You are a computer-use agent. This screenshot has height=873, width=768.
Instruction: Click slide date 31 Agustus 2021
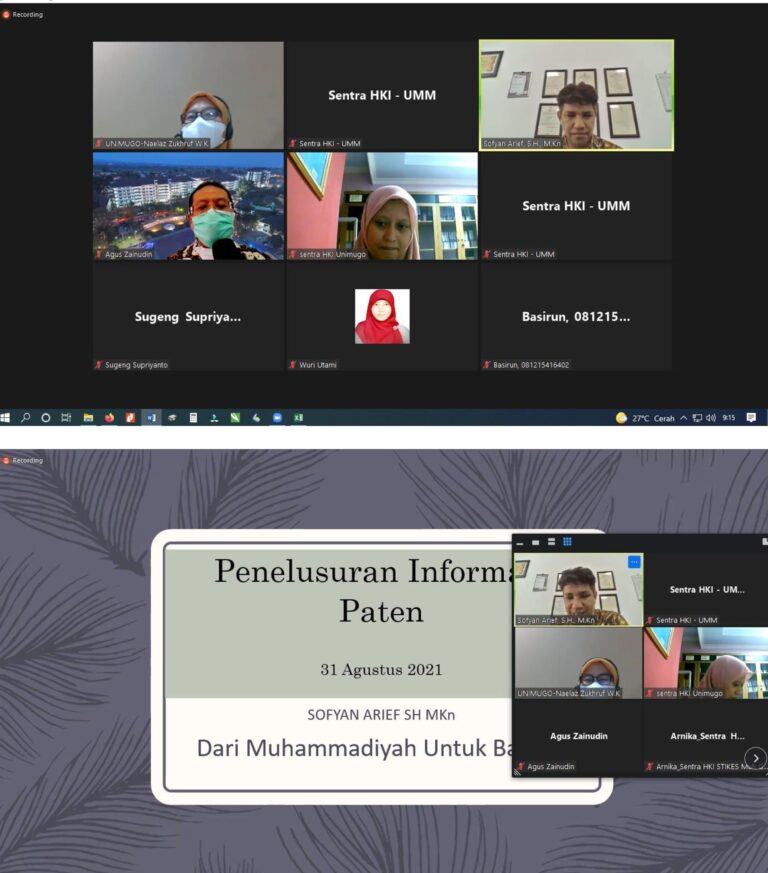click(x=381, y=670)
